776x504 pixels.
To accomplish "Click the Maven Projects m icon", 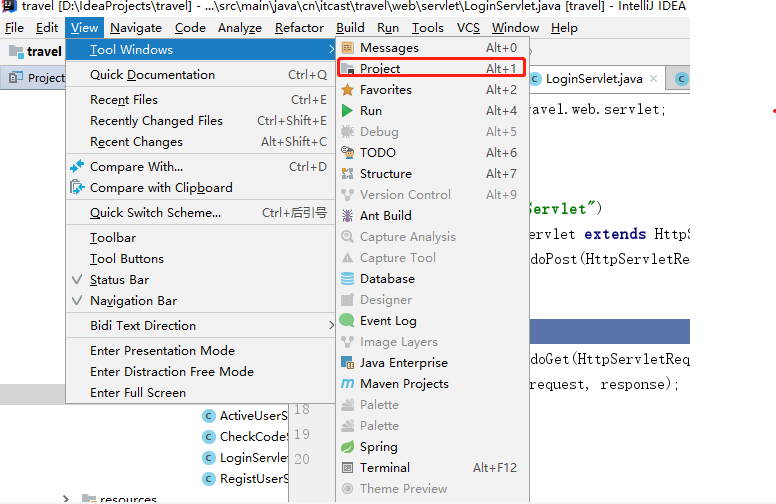I will [x=347, y=384].
